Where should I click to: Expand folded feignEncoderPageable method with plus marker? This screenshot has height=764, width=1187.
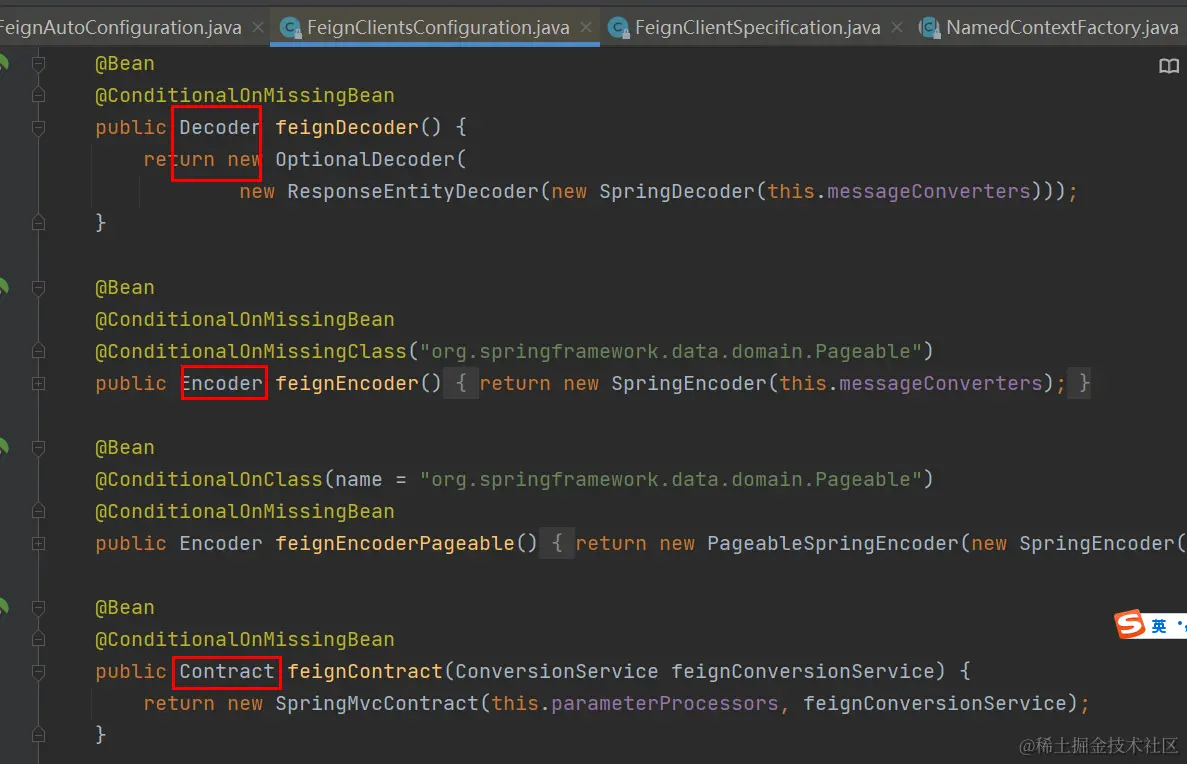pos(39,544)
